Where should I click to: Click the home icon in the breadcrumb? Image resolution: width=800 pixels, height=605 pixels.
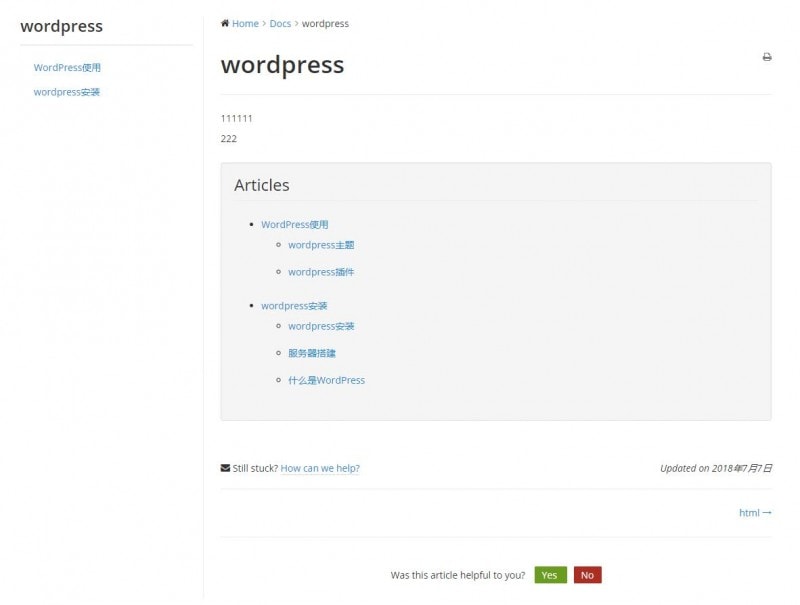(225, 23)
